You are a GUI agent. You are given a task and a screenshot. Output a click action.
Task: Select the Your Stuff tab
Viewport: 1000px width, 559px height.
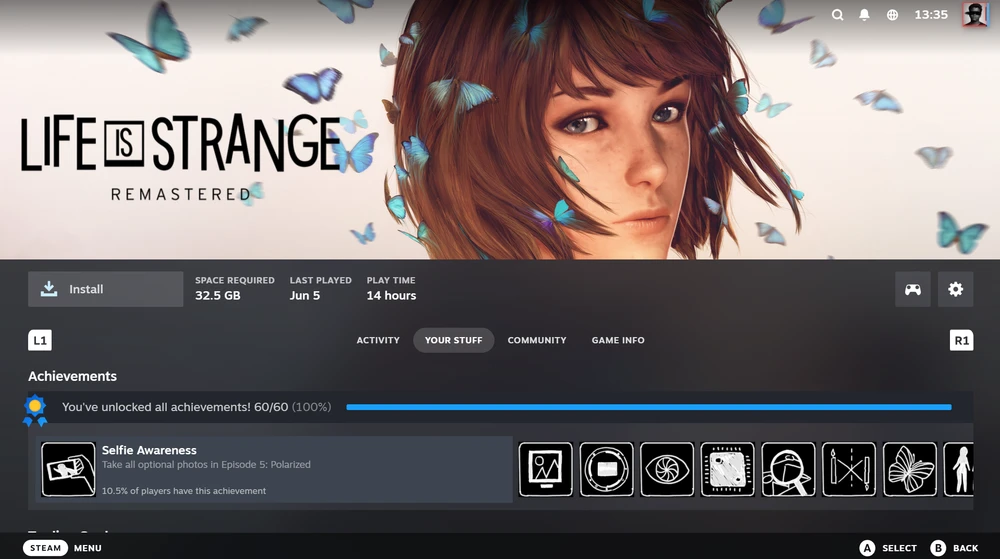[453, 340]
